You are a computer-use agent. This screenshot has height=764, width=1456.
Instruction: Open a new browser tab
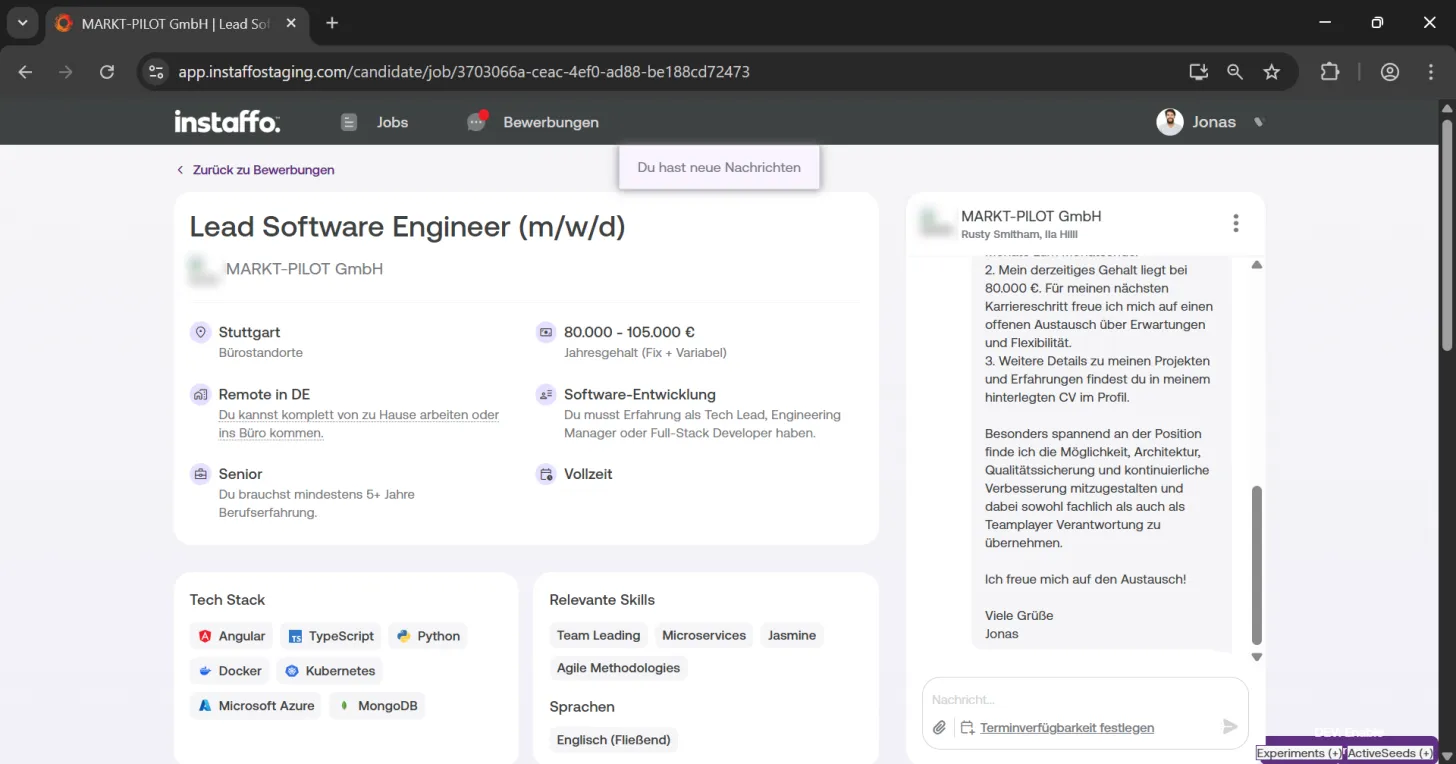(332, 23)
